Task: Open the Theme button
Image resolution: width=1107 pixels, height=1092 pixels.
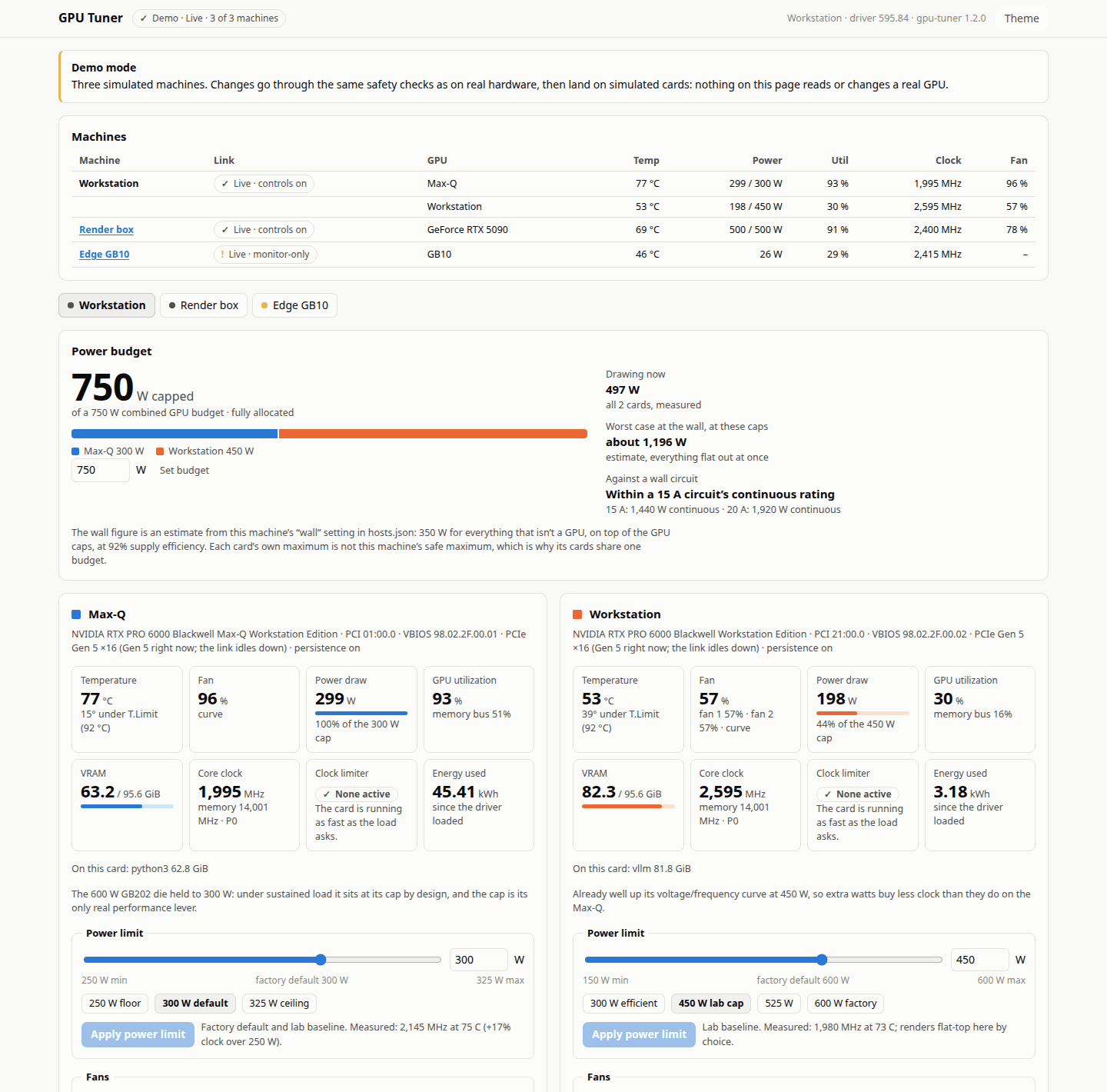Action: pos(1021,18)
